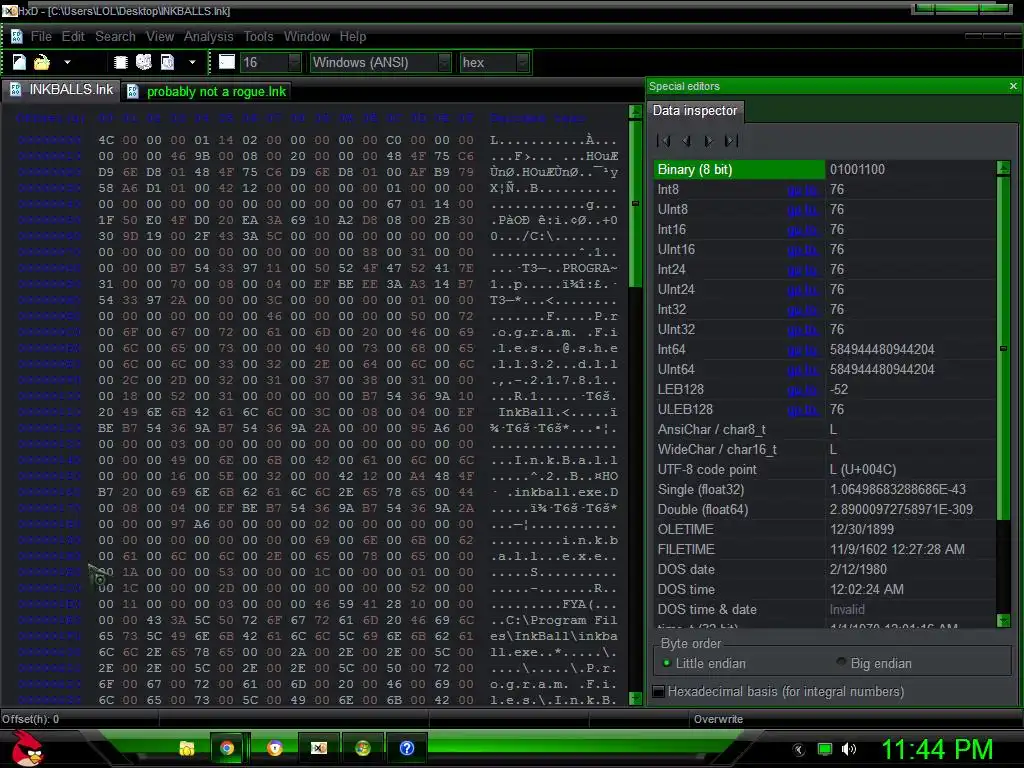Close the Special editors panel
Viewport: 1024px width, 768px height.
(x=1013, y=86)
